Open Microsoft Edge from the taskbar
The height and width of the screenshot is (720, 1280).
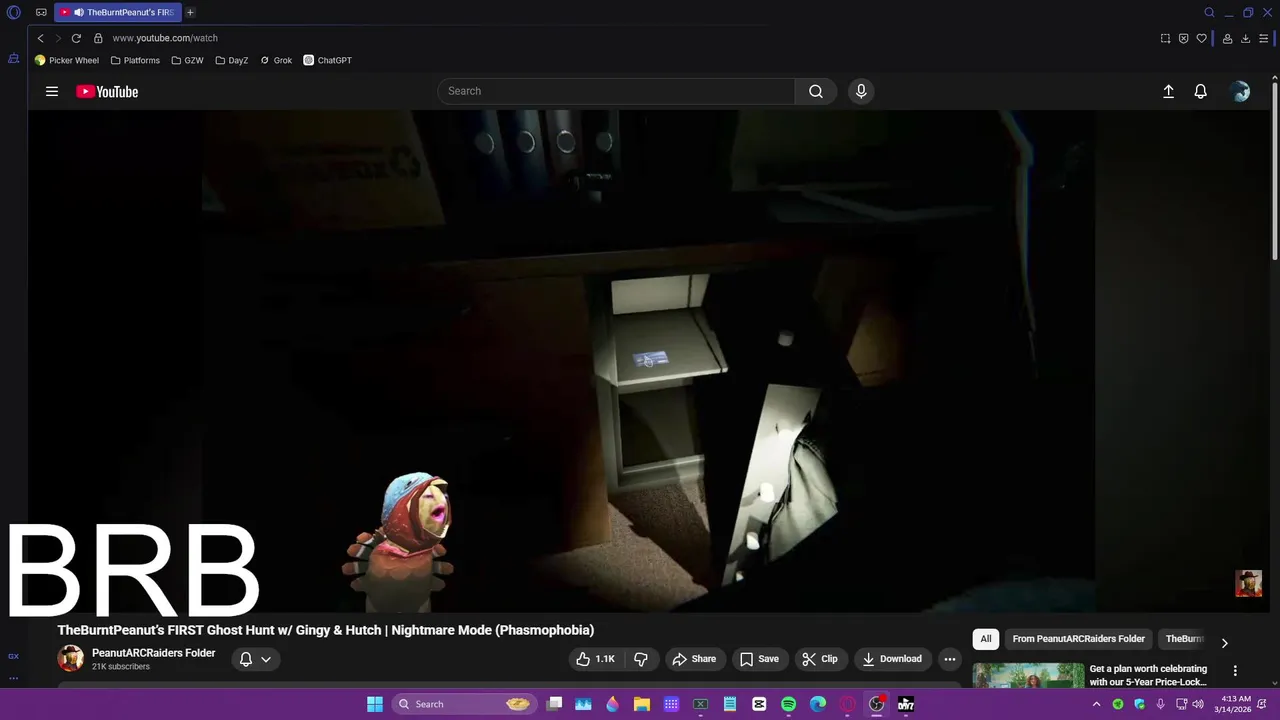818,704
